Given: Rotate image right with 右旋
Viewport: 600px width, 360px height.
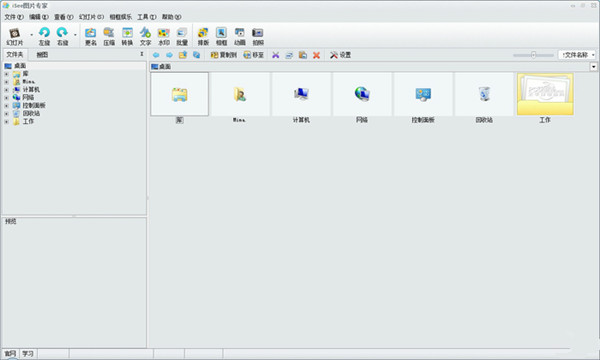Looking at the screenshot, I should (62, 37).
